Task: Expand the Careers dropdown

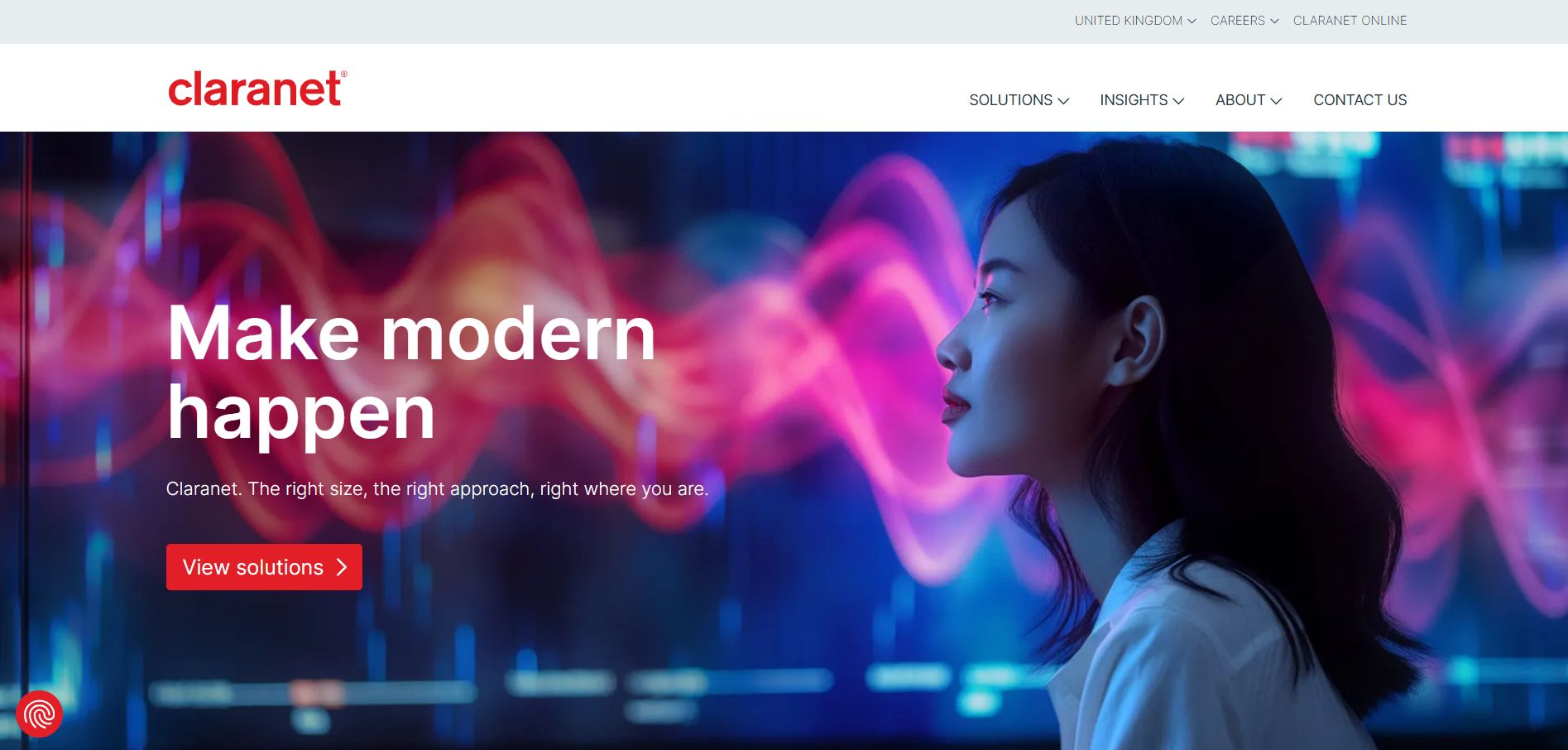Action: [x=1244, y=21]
